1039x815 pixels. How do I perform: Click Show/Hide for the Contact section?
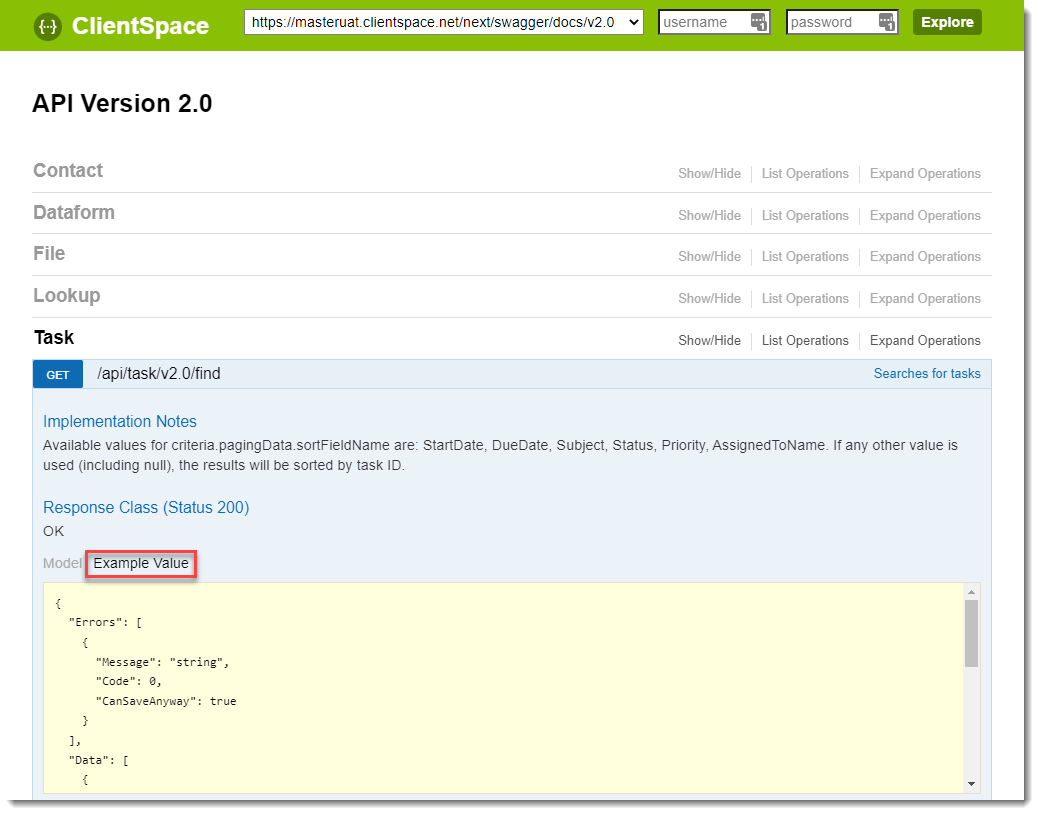[x=709, y=174]
